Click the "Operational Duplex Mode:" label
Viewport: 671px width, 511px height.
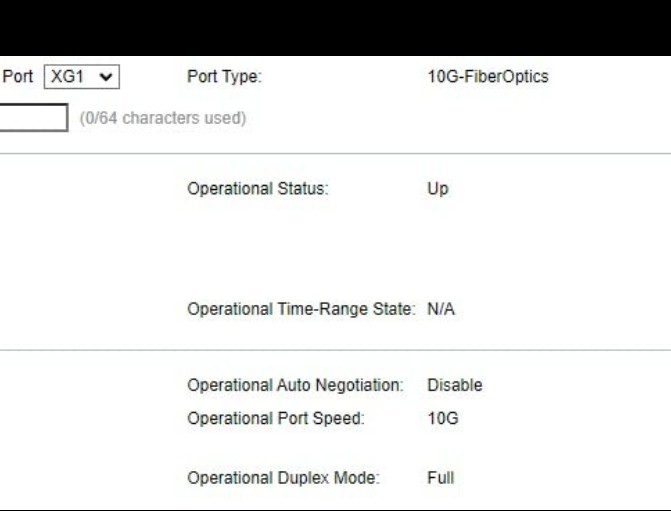(283, 478)
